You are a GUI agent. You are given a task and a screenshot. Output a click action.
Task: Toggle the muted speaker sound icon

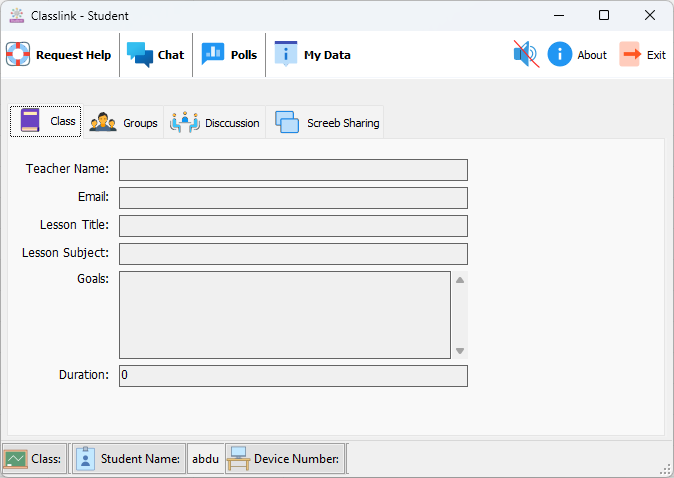click(x=526, y=54)
